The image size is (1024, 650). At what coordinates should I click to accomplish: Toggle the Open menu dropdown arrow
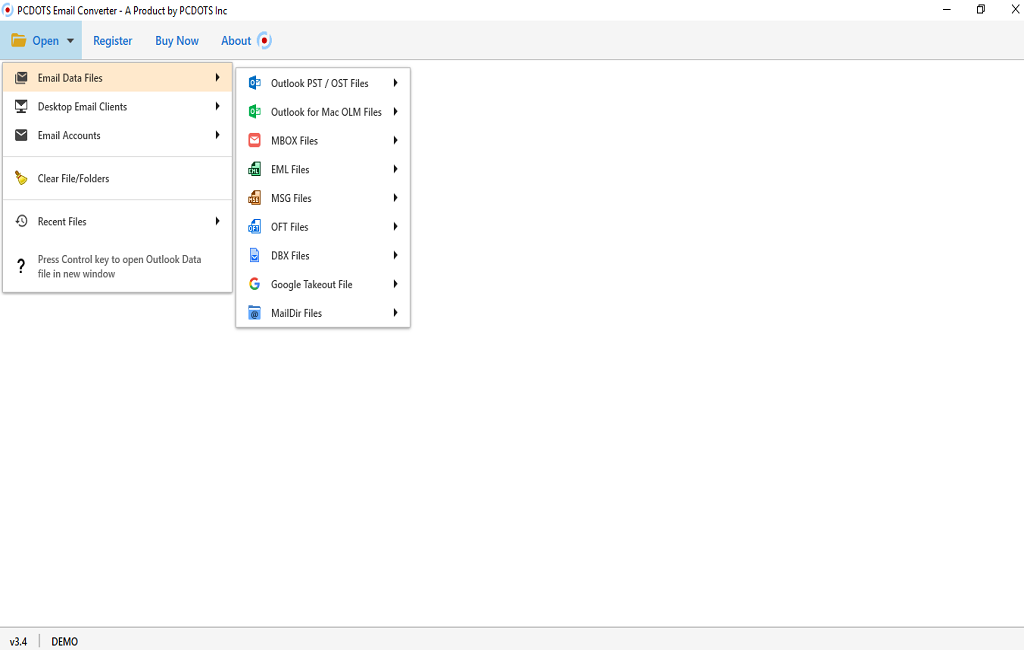point(70,41)
